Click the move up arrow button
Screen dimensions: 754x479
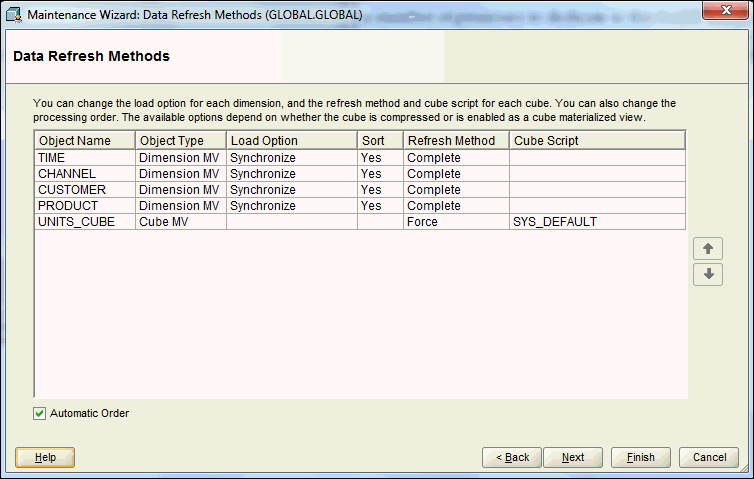(x=707, y=249)
